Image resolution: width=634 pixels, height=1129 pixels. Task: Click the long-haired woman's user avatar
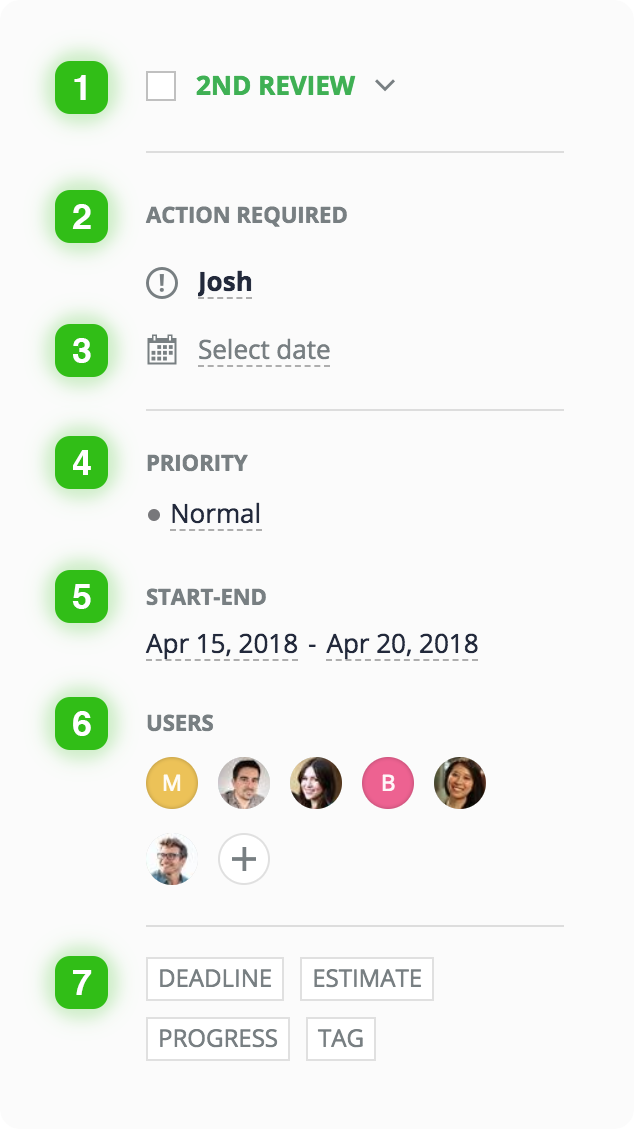pos(316,783)
